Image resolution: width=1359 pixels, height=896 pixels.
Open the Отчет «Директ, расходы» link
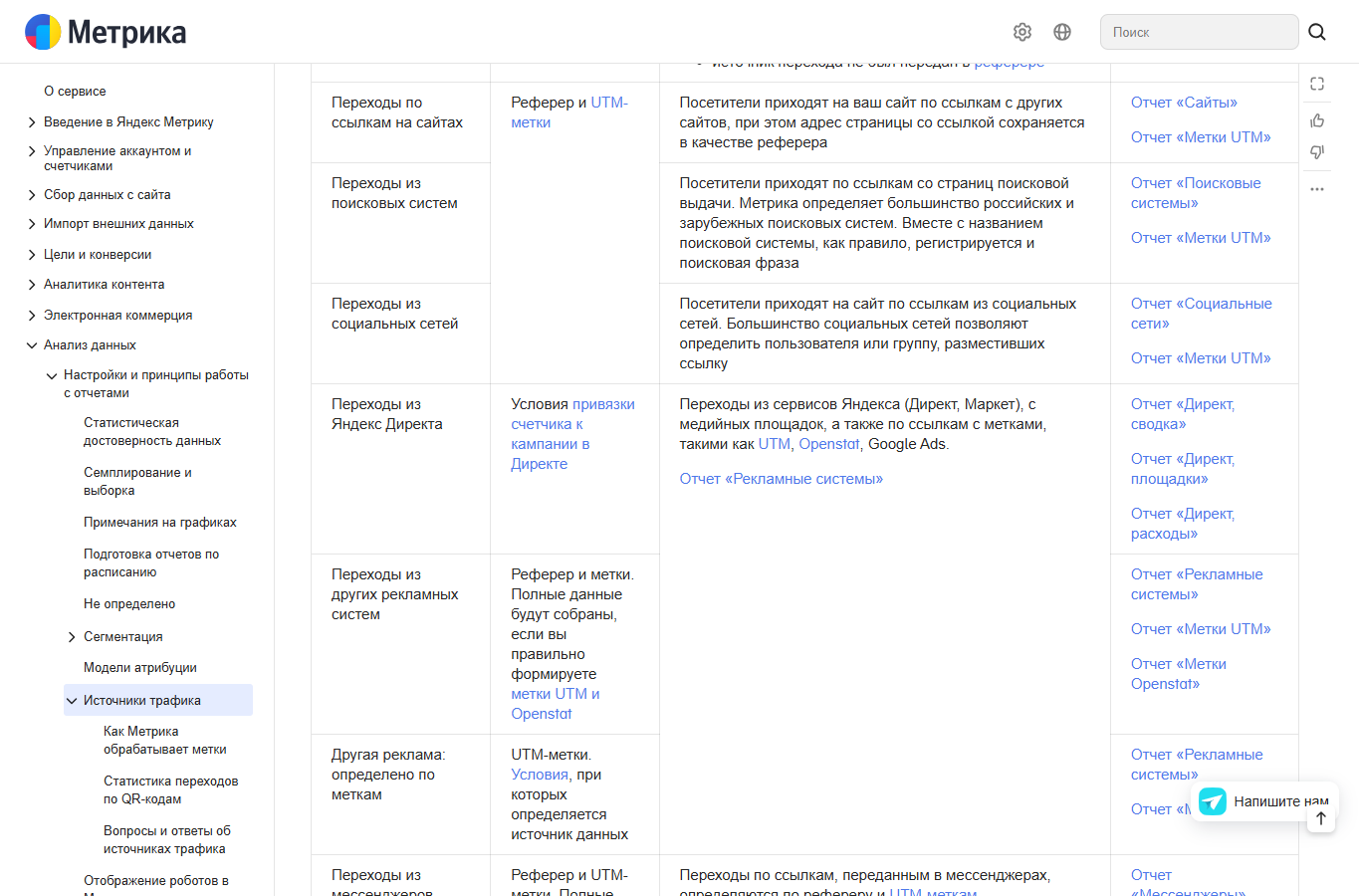point(1183,524)
